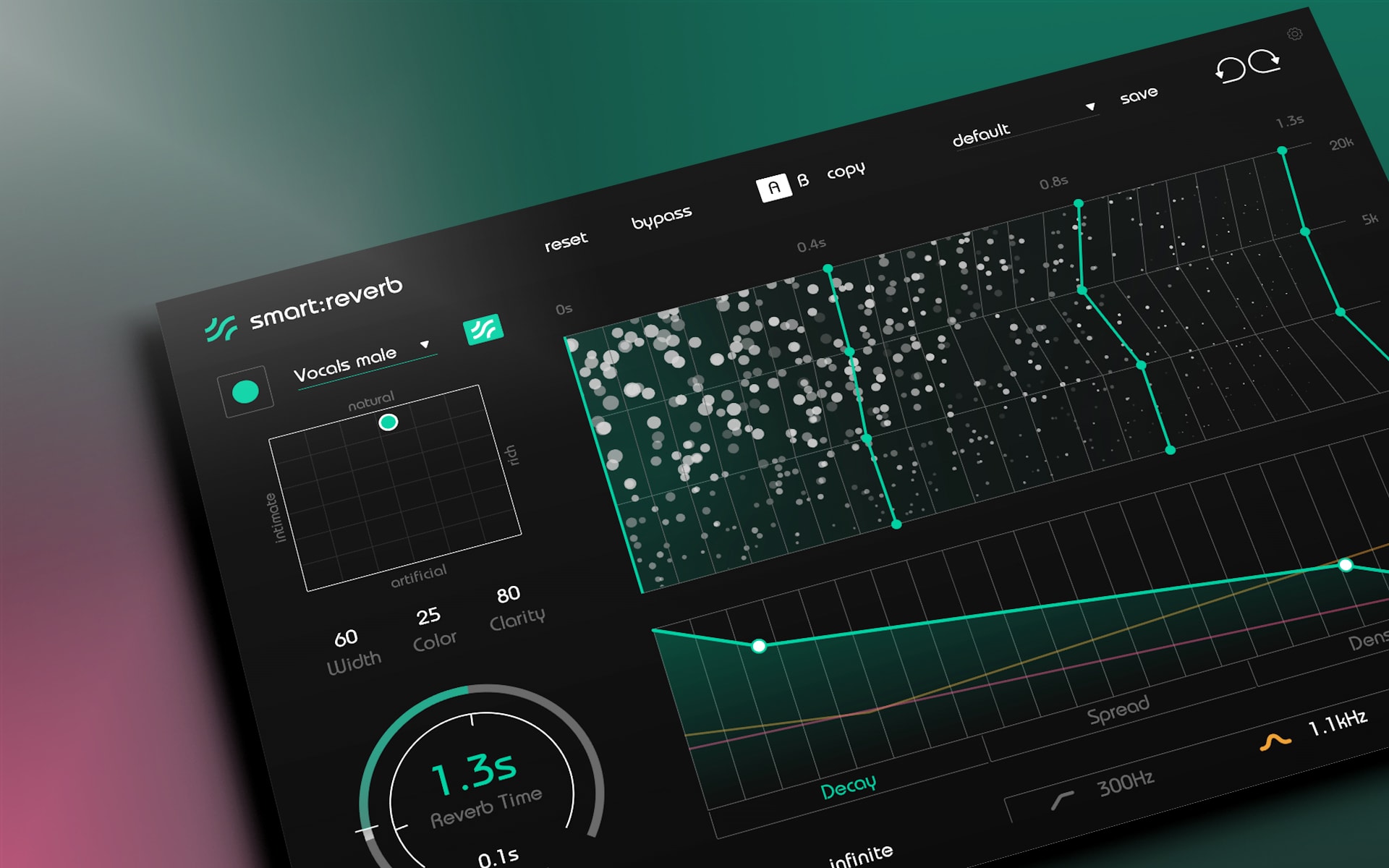Select state A
Viewport: 1389px width, 868px height.
(774, 188)
